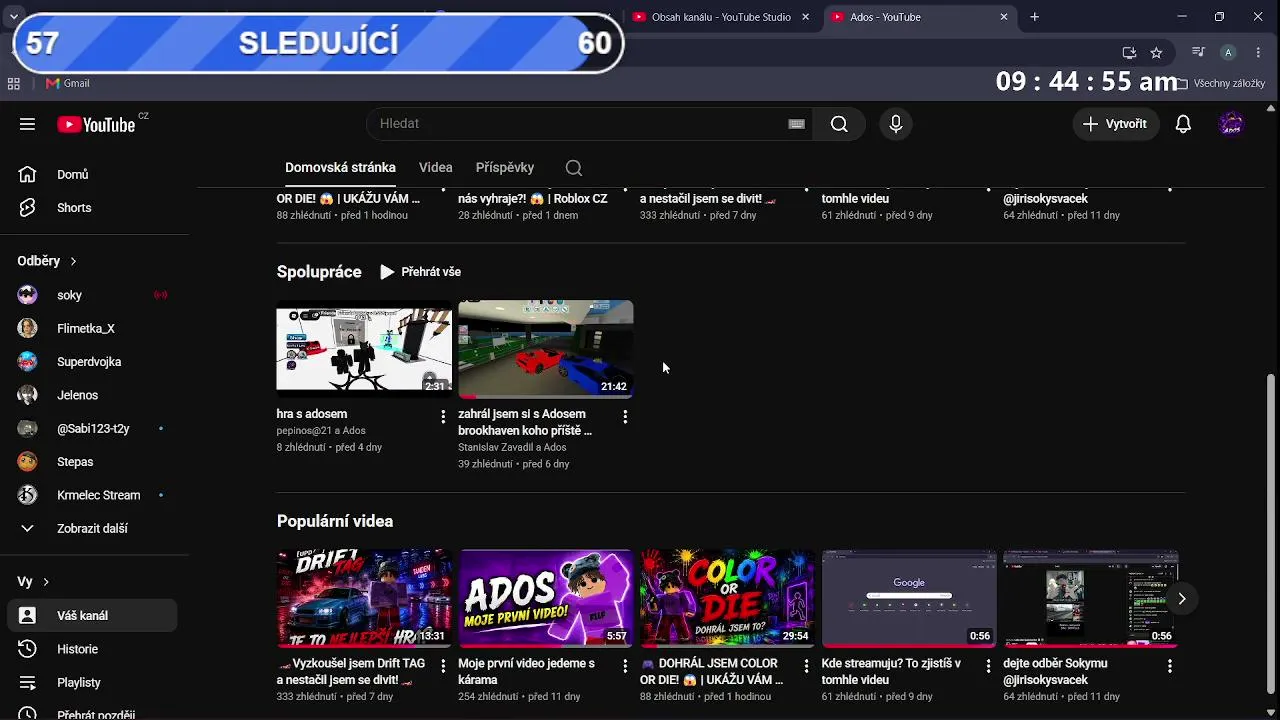Open the Gmail bookmark
The image size is (1280, 720).
pyautogui.click(x=68, y=84)
